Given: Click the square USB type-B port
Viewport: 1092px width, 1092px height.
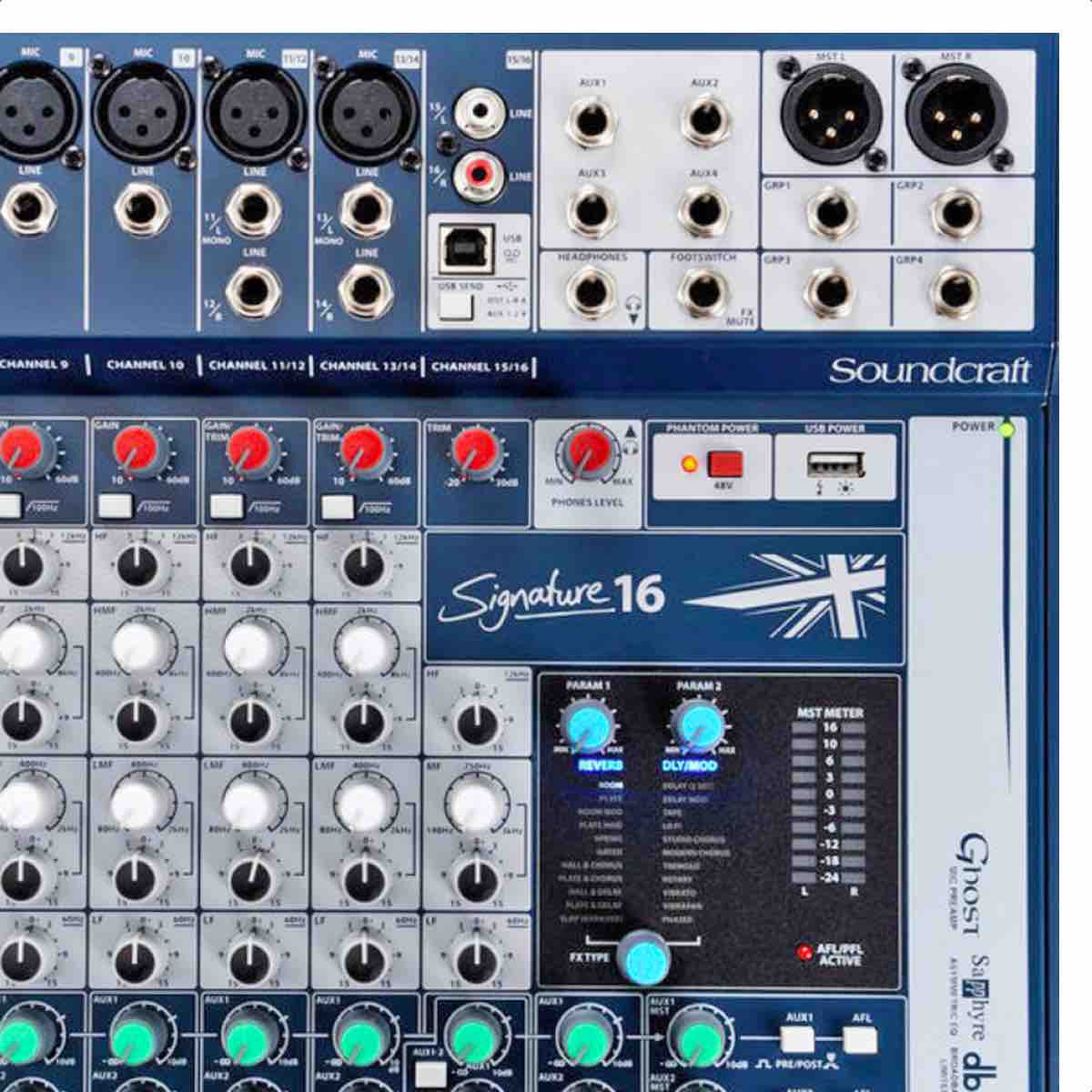Looking at the screenshot, I should tap(468, 248).
